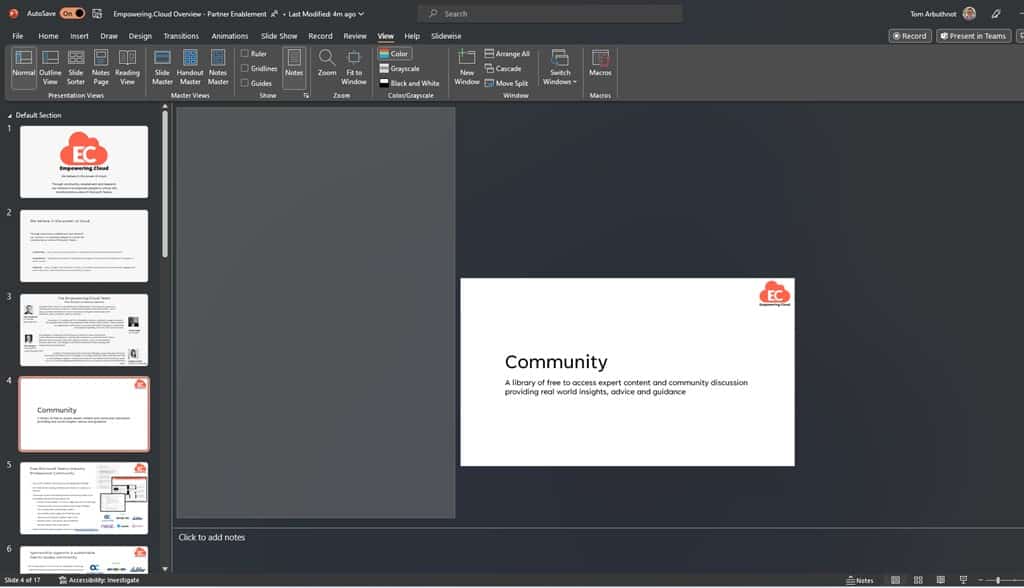Screen dimensions: 1024x588
Task: Open the File menu
Action: (18, 36)
